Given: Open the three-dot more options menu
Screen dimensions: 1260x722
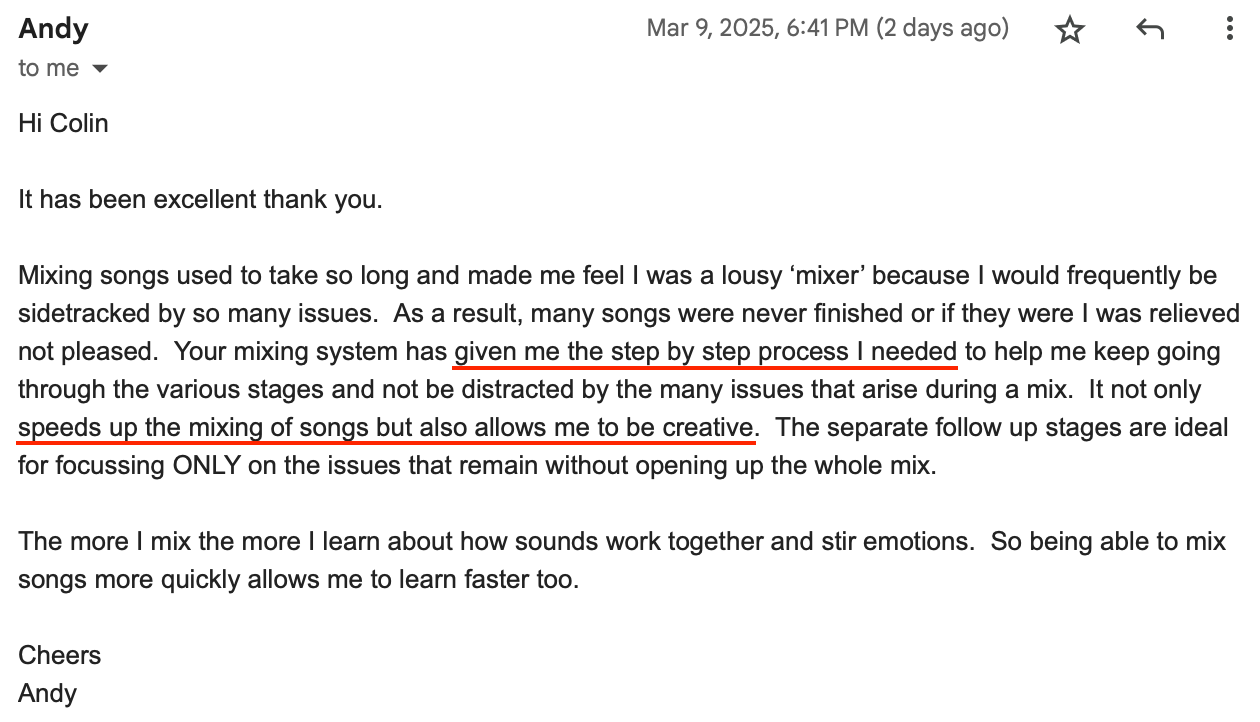Looking at the screenshot, I should pos(1229,29).
